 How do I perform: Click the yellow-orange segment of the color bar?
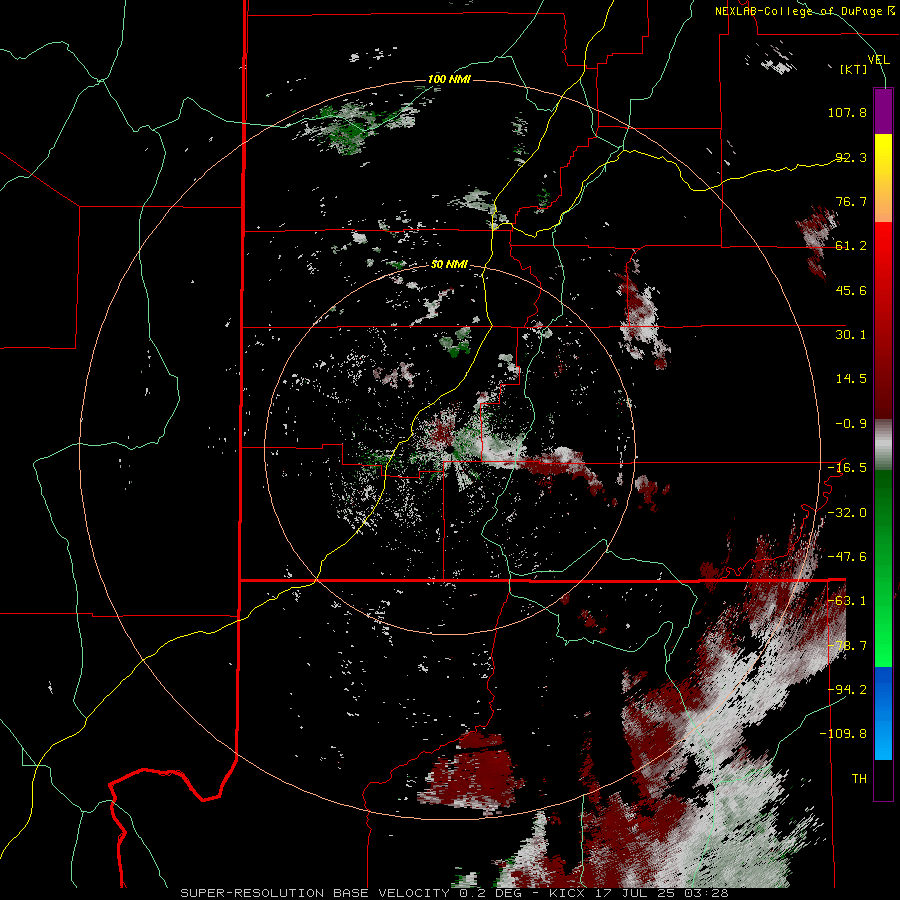[x=883, y=178]
